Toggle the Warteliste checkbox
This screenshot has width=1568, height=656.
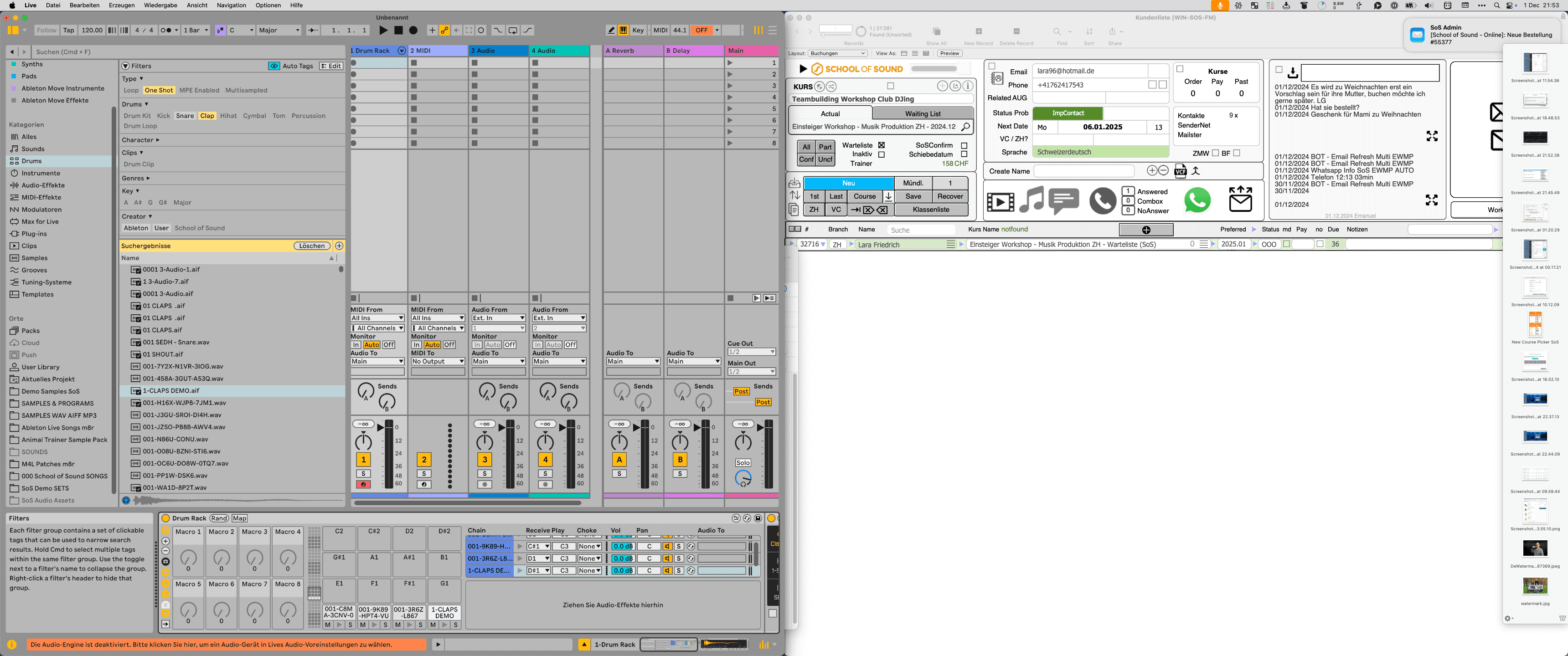coord(882,145)
